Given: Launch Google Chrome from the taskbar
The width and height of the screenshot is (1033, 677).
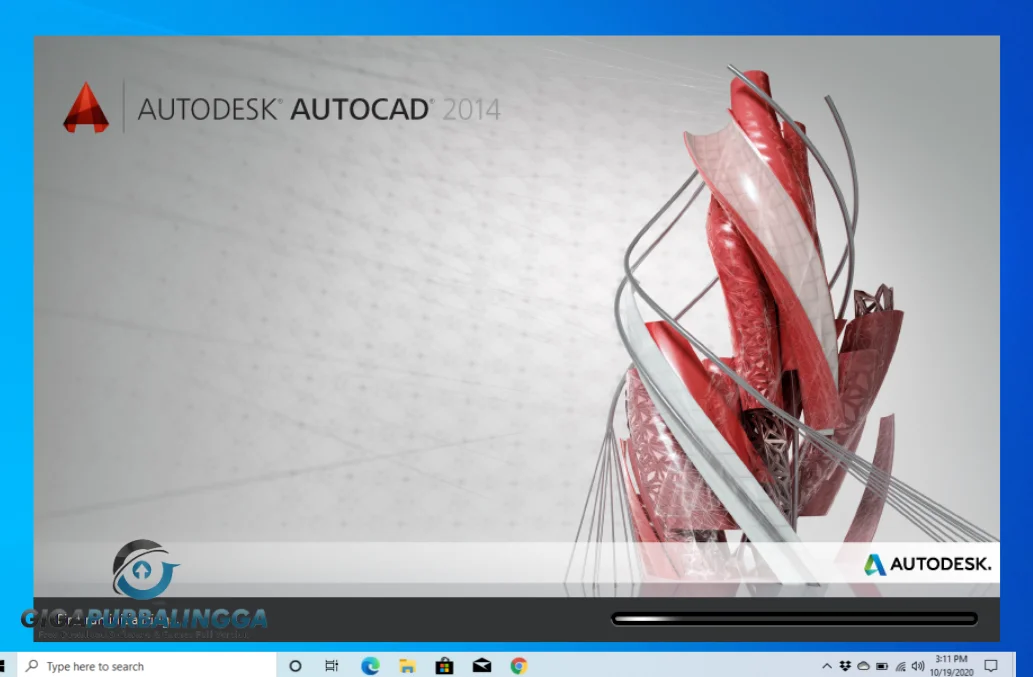Looking at the screenshot, I should (x=518, y=666).
